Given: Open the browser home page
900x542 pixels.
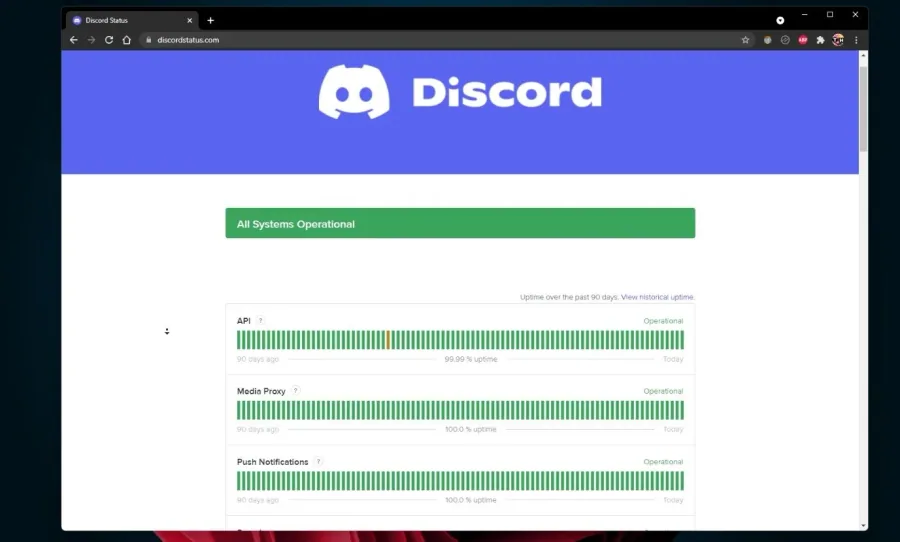Looking at the screenshot, I should pos(126,40).
